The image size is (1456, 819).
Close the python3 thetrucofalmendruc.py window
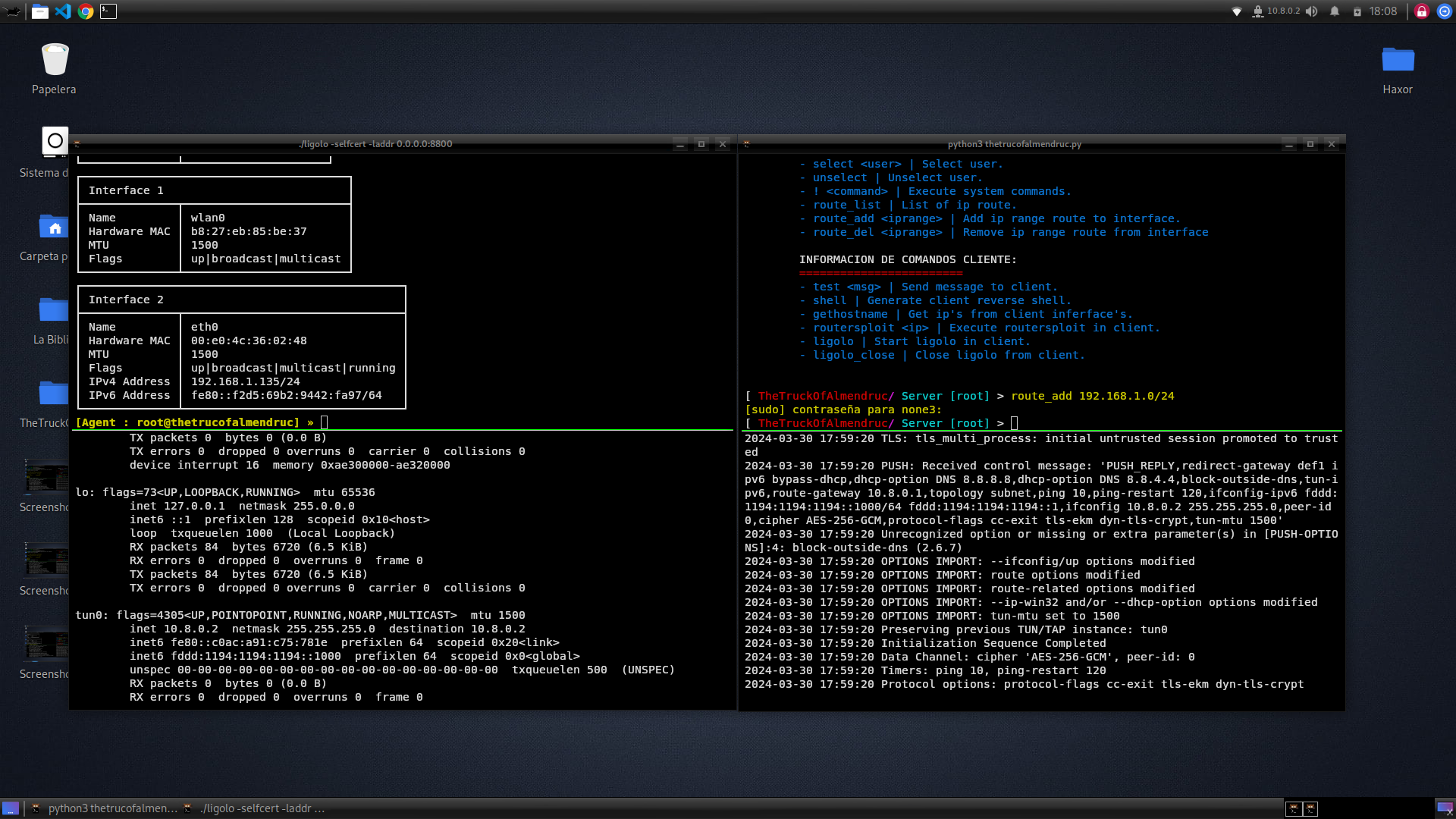(1332, 144)
